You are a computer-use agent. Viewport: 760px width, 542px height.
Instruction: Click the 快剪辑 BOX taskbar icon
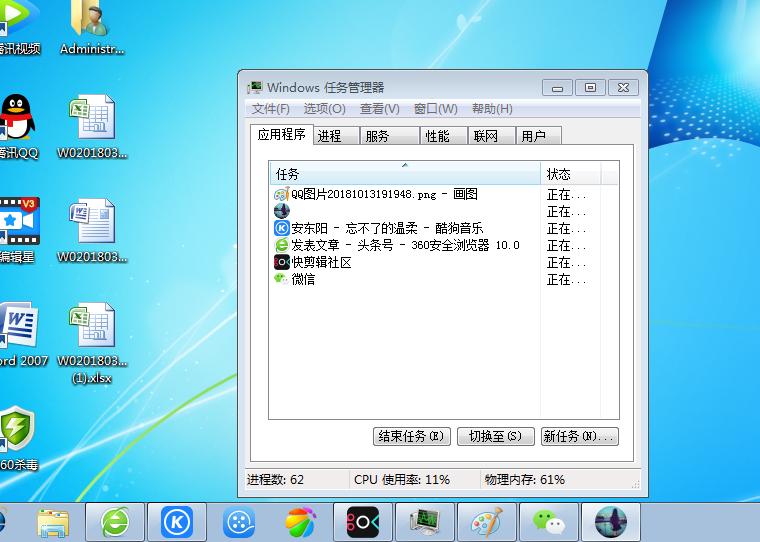[x=362, y=521]
